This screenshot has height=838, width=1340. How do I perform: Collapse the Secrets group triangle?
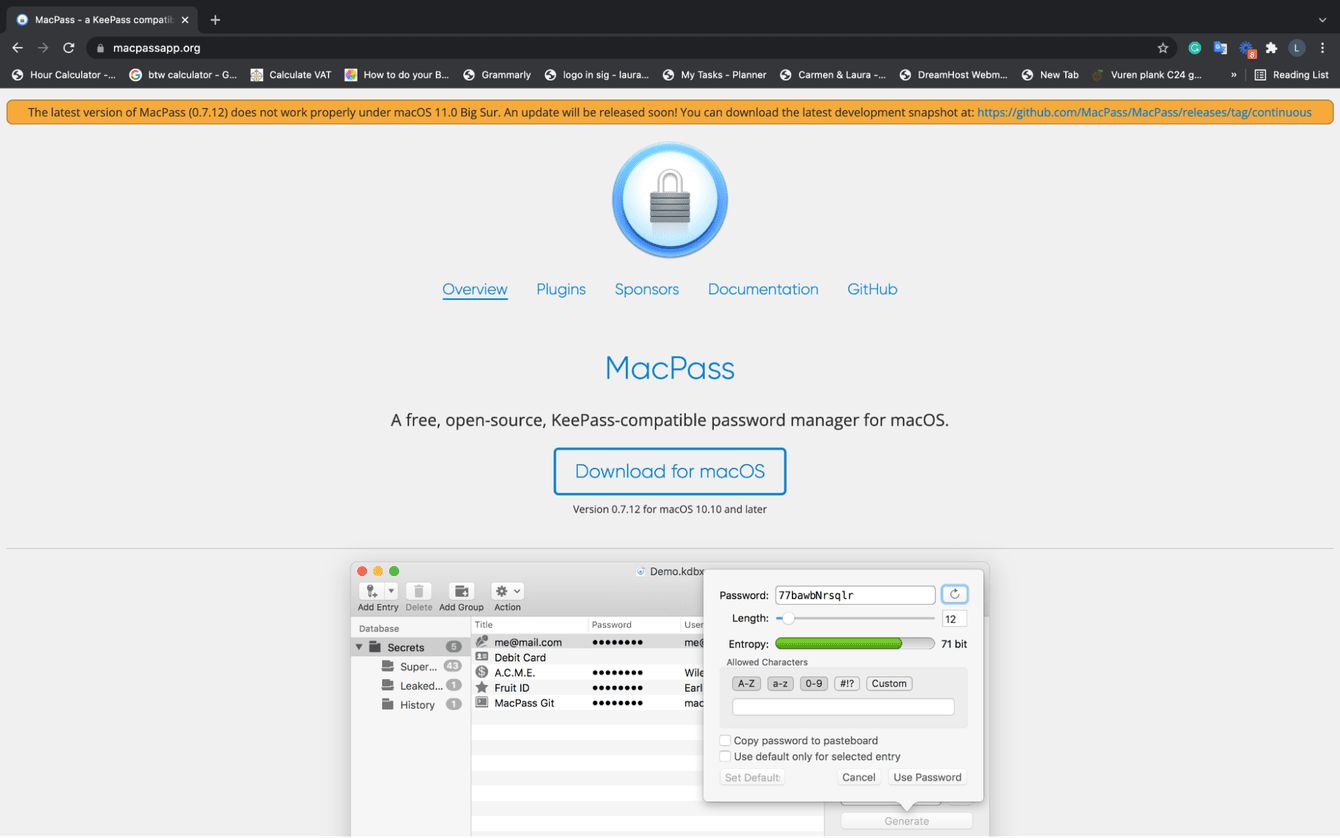[359, 647]
